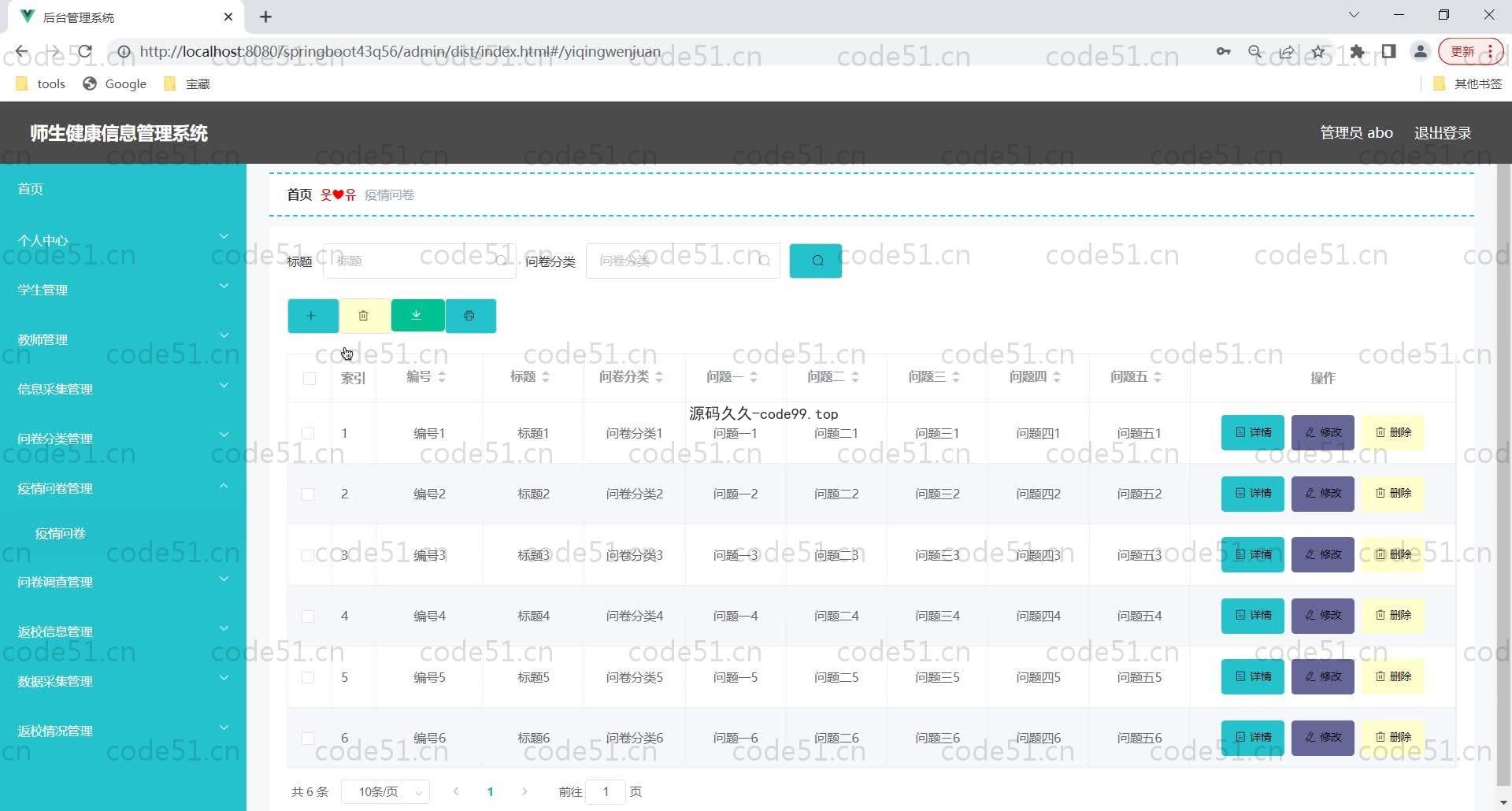Go to 首页 in the sidebar

tap(31, 189)
